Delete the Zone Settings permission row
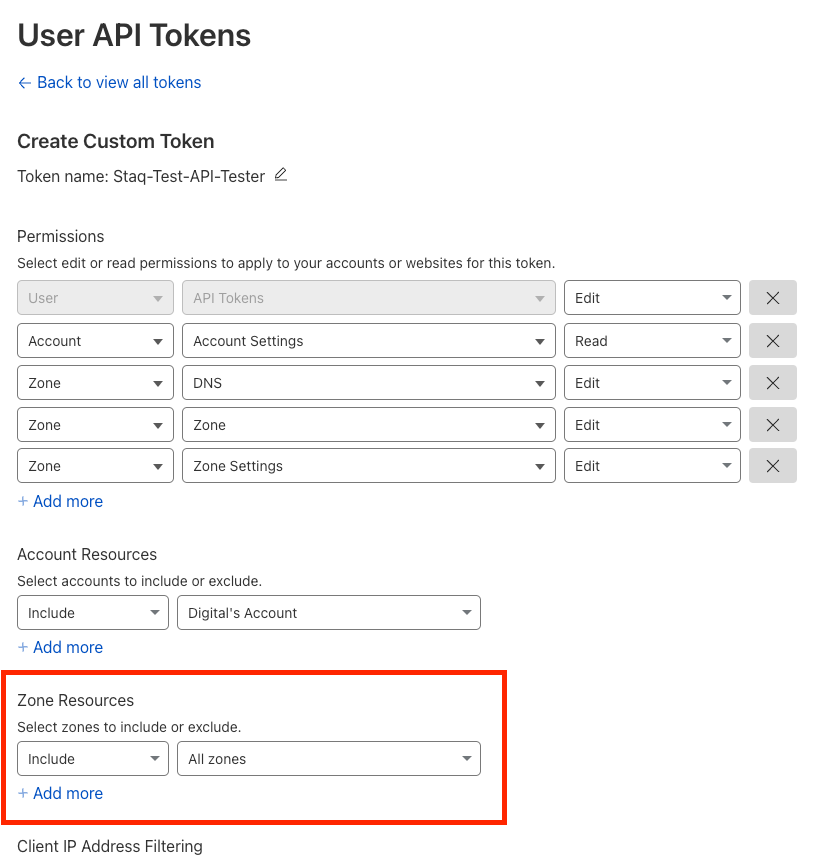 [x=773, y=466]
